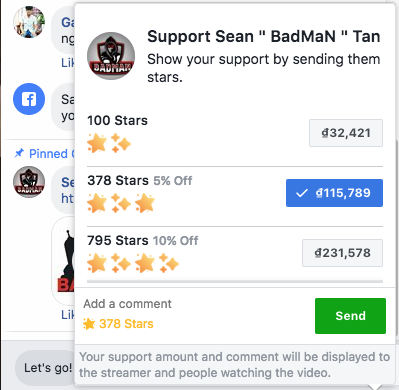Click the BadMaN avatar on the pinned comment
399x390 pixels.
point(29,182)
